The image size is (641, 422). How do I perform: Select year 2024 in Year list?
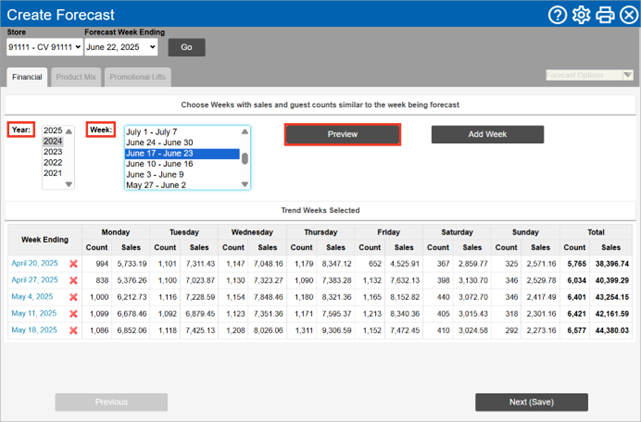click(53, 141)
